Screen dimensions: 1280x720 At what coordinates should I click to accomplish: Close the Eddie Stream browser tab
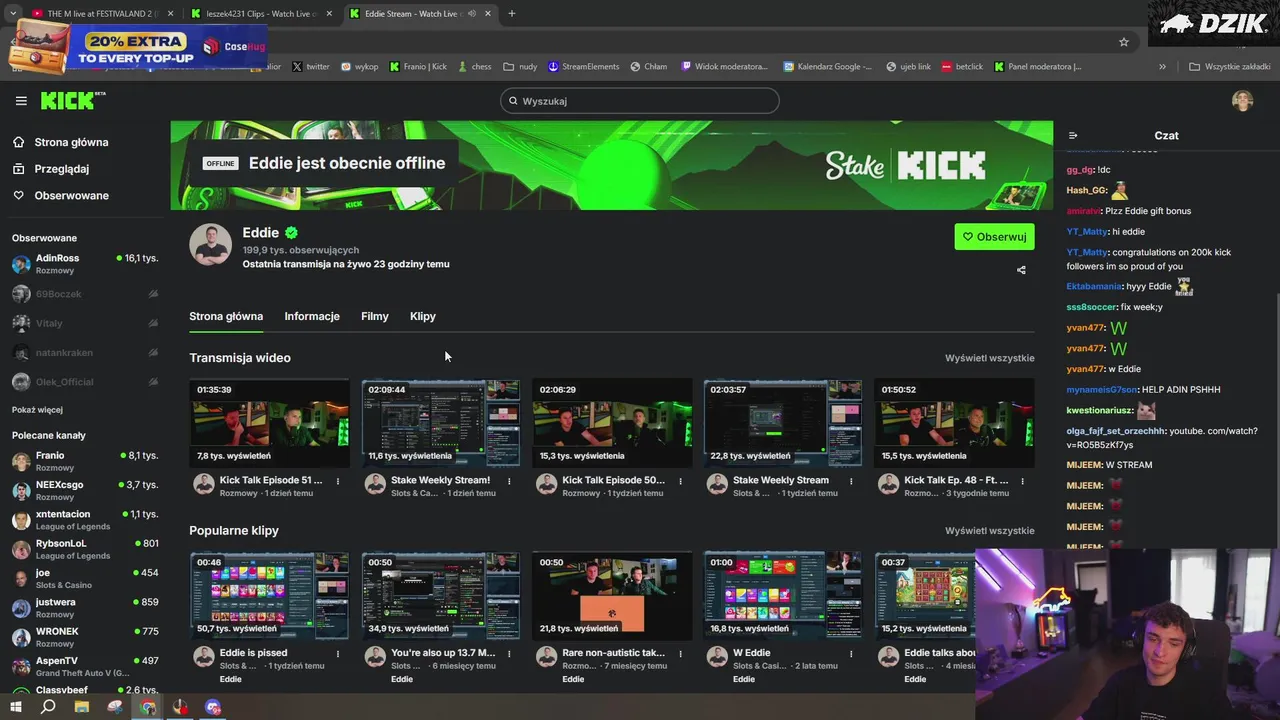pos(487,14)
